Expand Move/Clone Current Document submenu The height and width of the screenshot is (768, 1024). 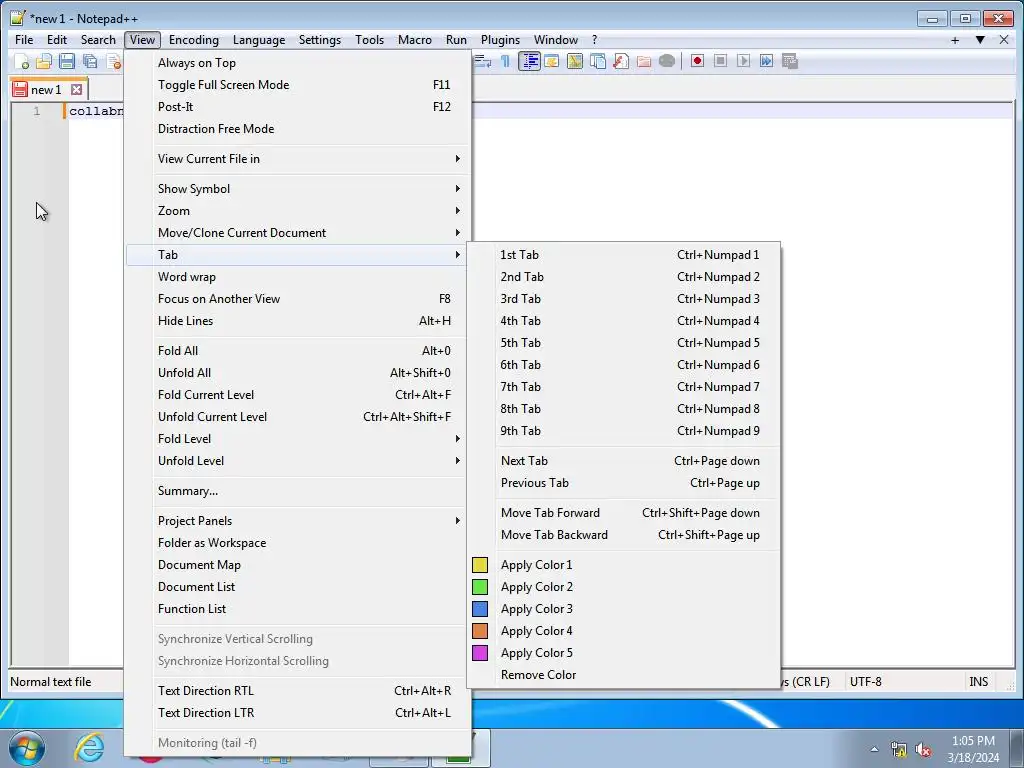298,233
